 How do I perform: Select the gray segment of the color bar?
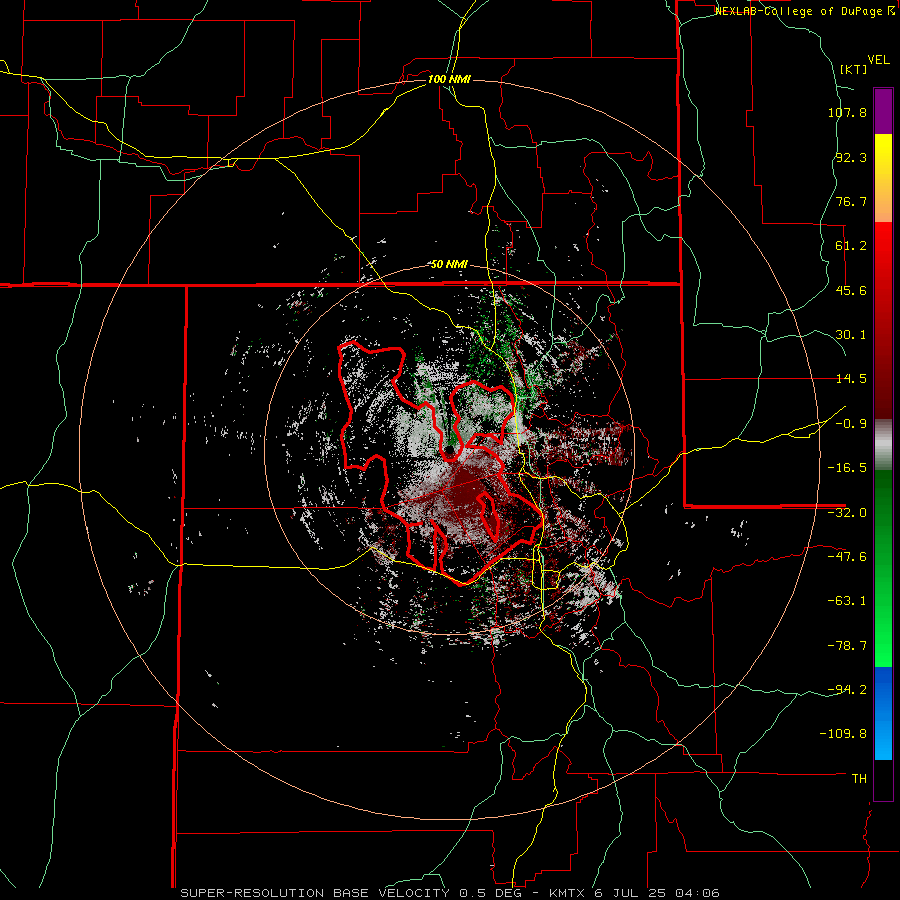(x=883, y=444)
